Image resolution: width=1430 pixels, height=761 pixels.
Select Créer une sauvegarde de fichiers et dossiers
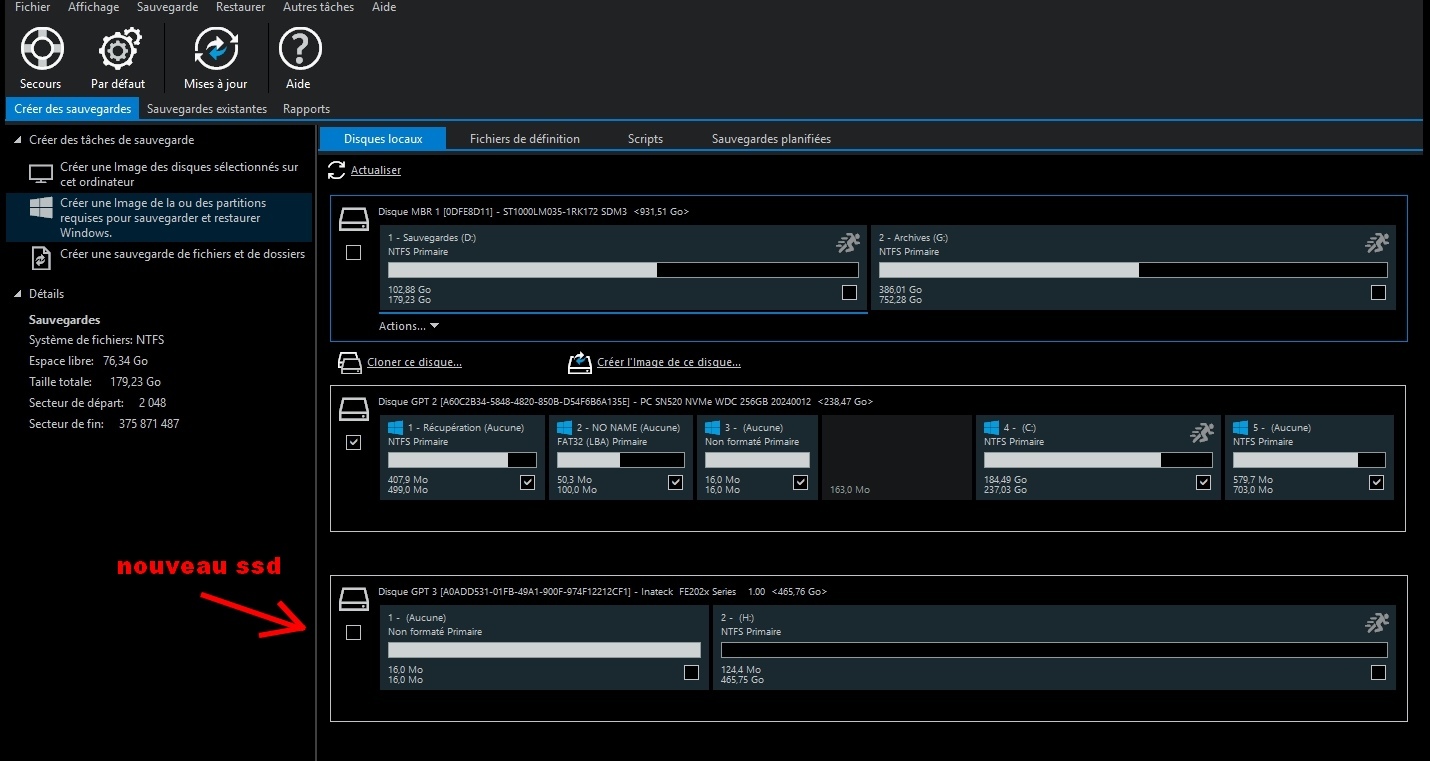click(x=182, y=254)
